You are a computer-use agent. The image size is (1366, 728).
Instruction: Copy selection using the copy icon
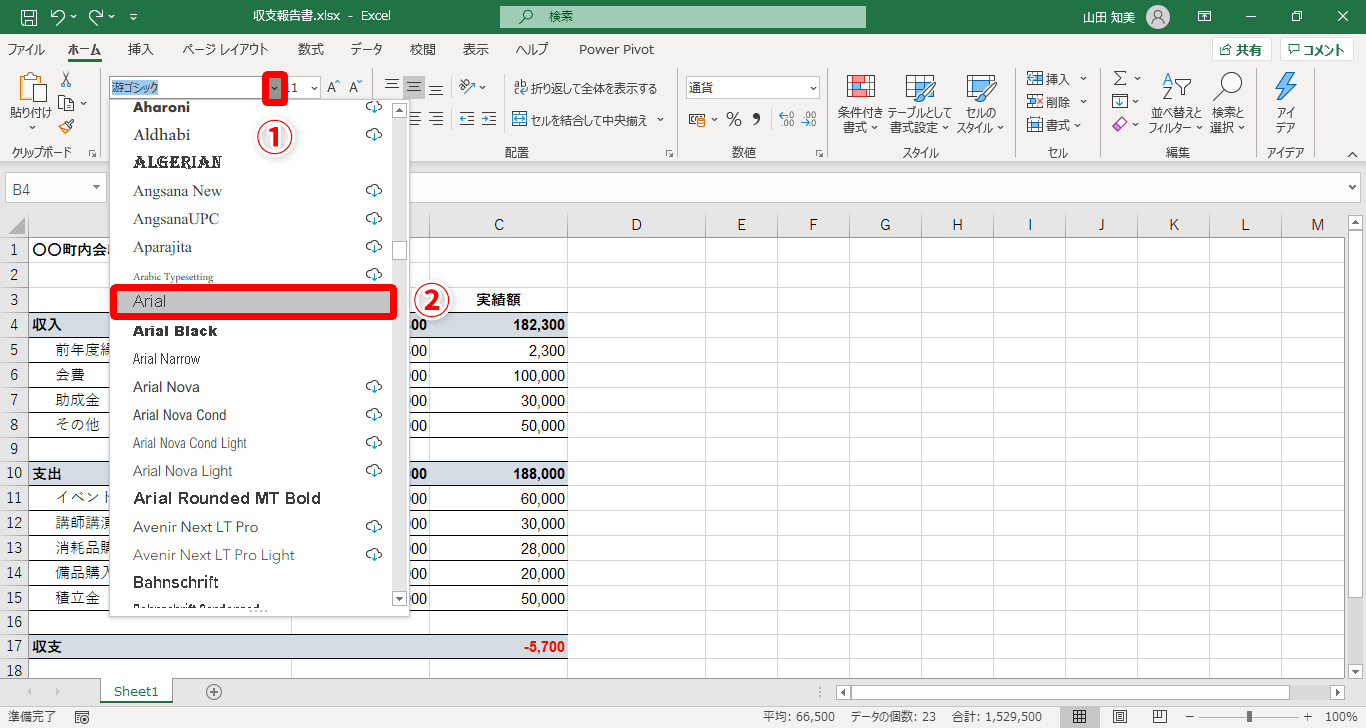coord(66,103)
